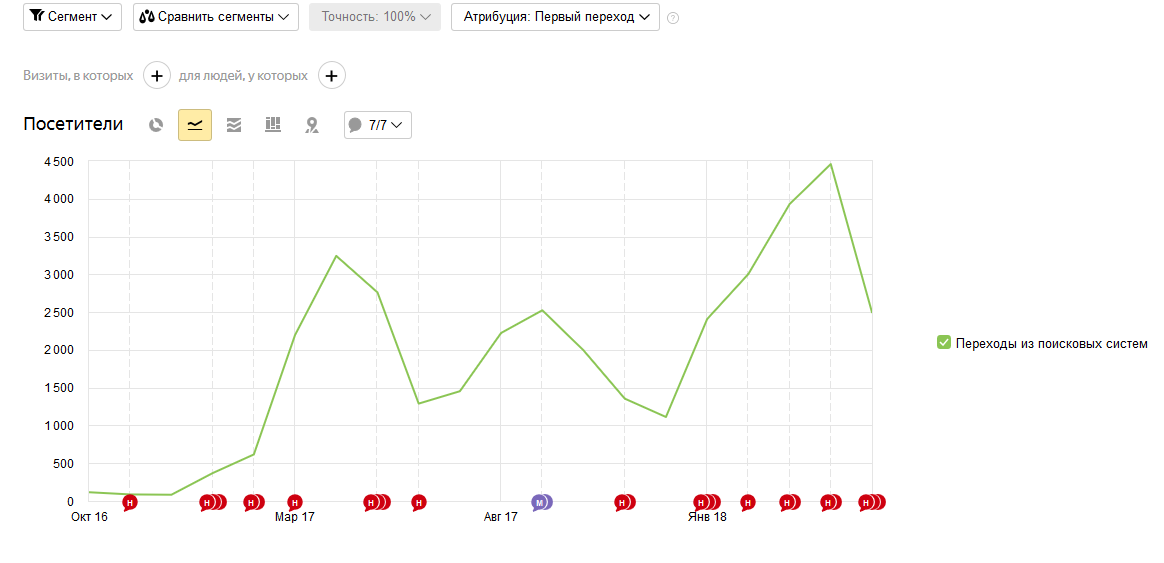The height and width of the screenshot is (563, 1164).
Task: Select the line chart view icon
Action: point(194,125)
